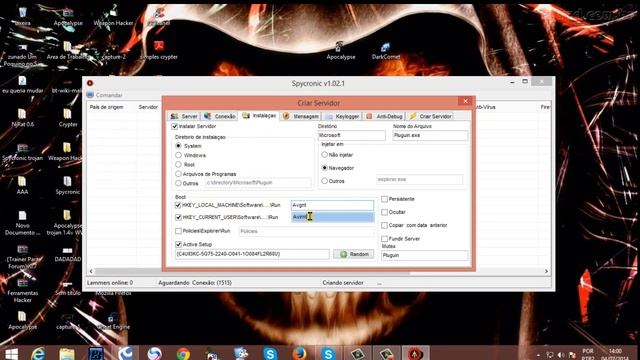
Task: Select the Novo Documento desktop file
Action: pos(22,222)
